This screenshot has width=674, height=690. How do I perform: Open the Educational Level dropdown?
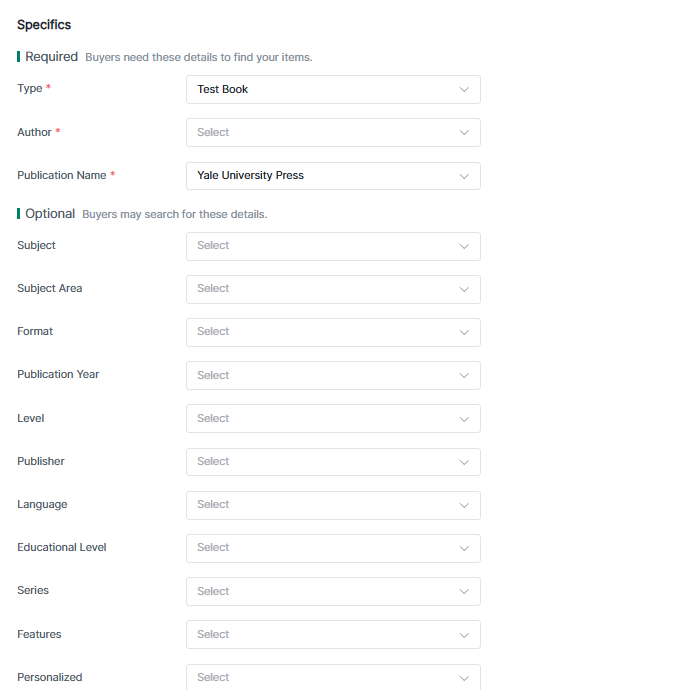coord(332,548)
